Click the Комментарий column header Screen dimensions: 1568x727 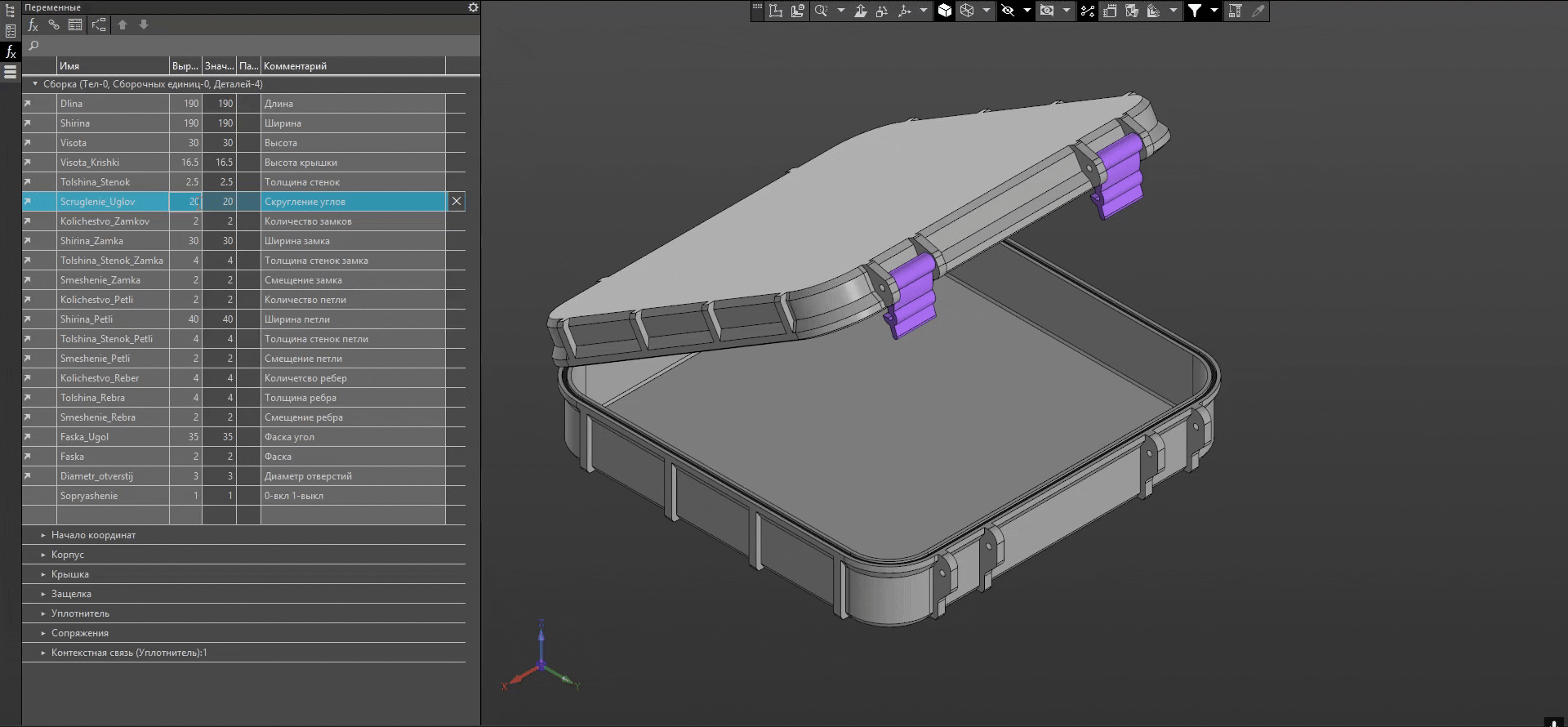[353, 66]
